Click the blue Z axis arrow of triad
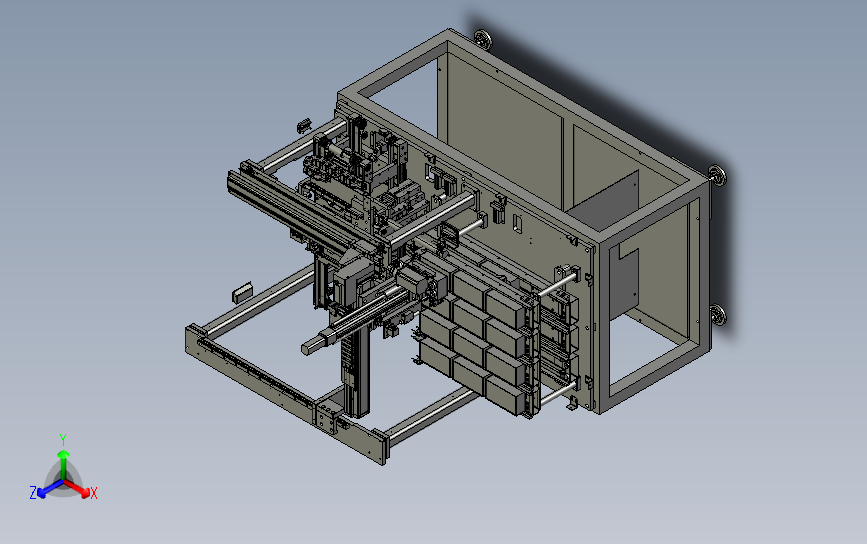Image resolution: width=867 pixels, height=544 pixels. coord(50,489)
